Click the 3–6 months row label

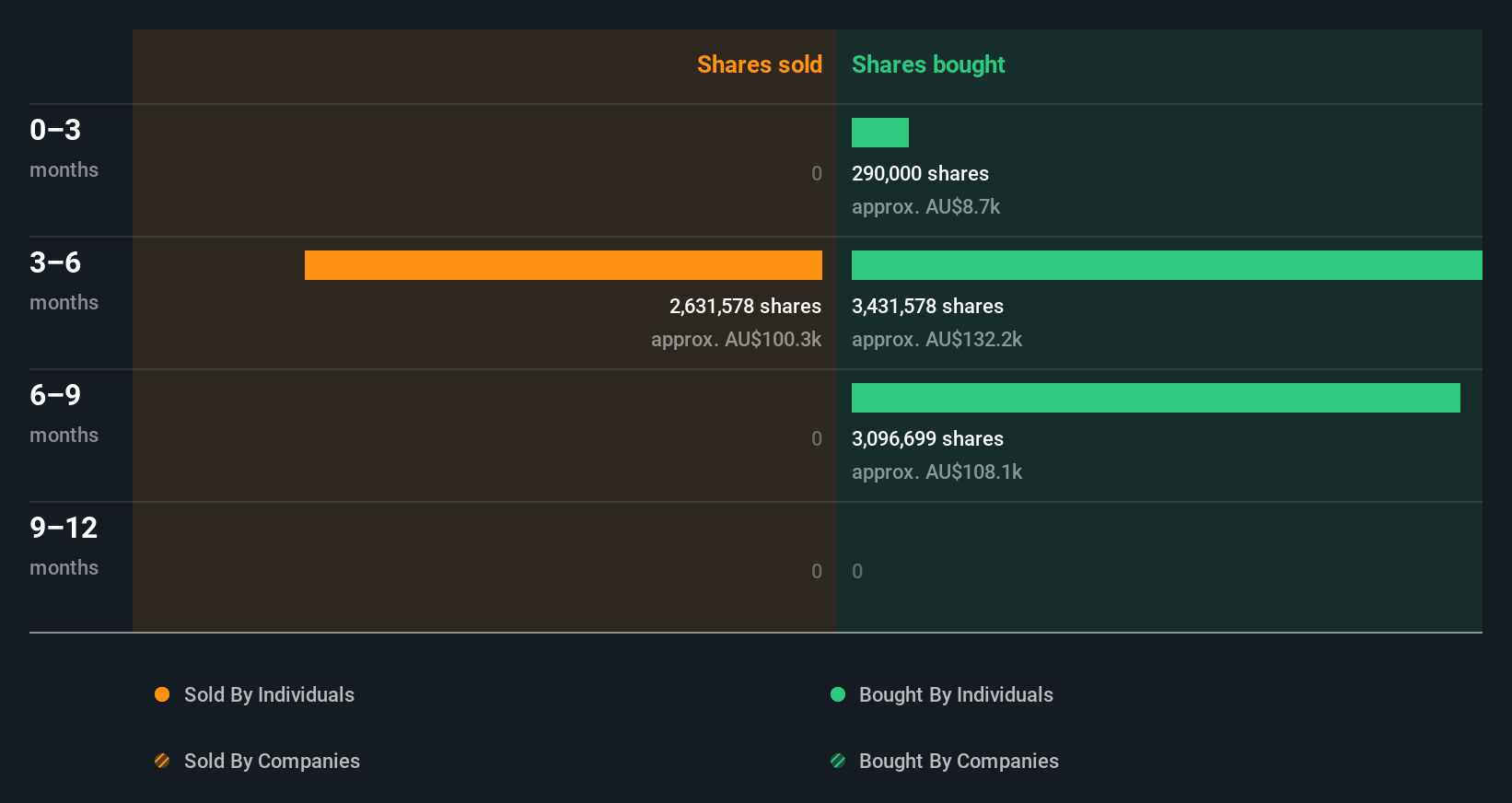coord(64,281)
